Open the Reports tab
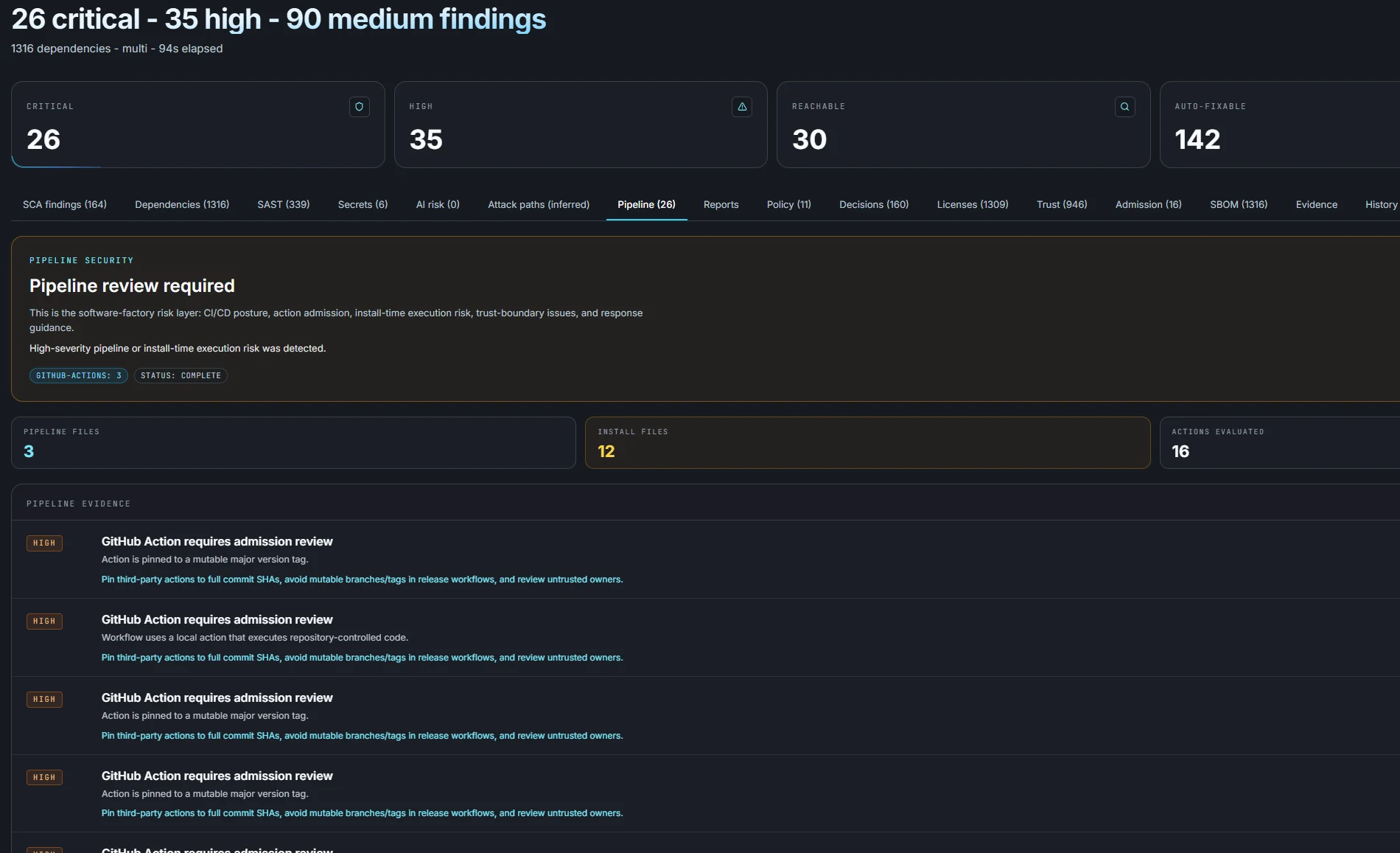 tap(721, 204)
